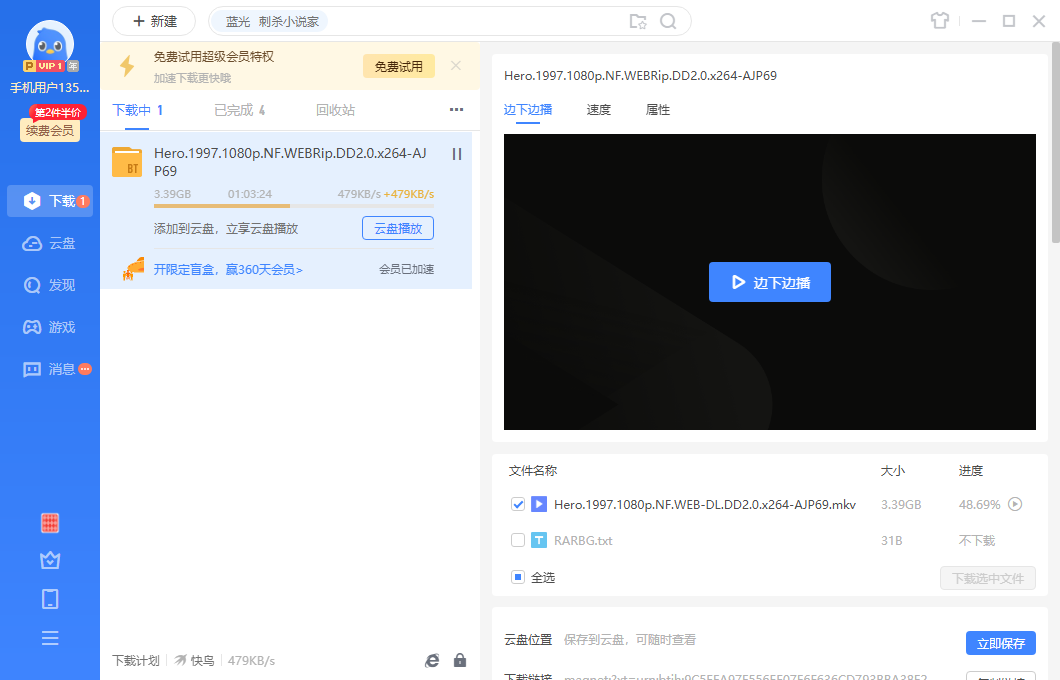
Task: Click the crown membership icon in sidebar
Action: pyautogui.click(x=49, y=560)
